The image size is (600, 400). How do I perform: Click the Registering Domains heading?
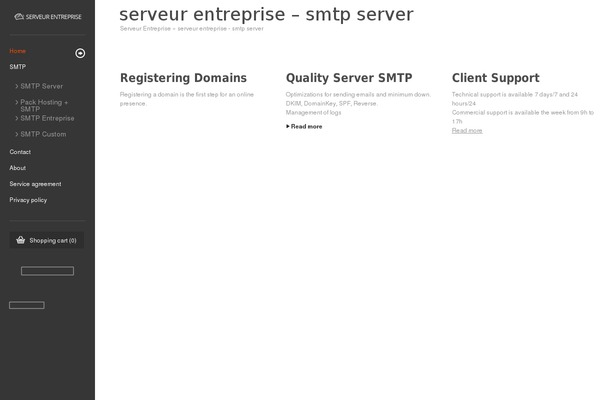[x=183, y=78]
